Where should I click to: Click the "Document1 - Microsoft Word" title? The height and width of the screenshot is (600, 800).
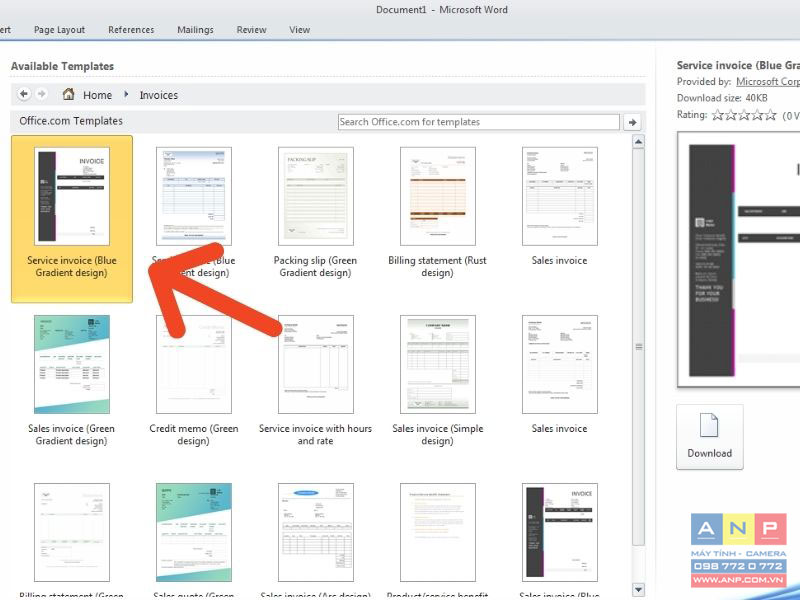(x=442, y=10)
